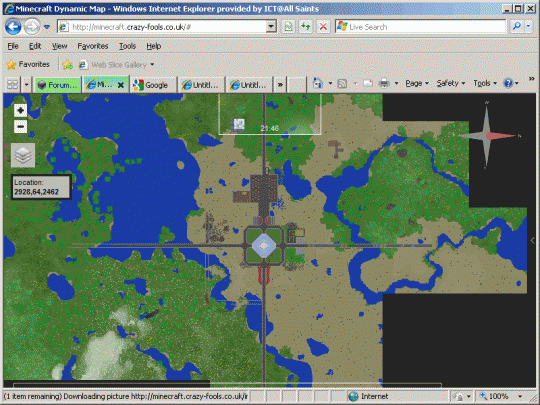Zoom in the map with plus button

(20, 111)
